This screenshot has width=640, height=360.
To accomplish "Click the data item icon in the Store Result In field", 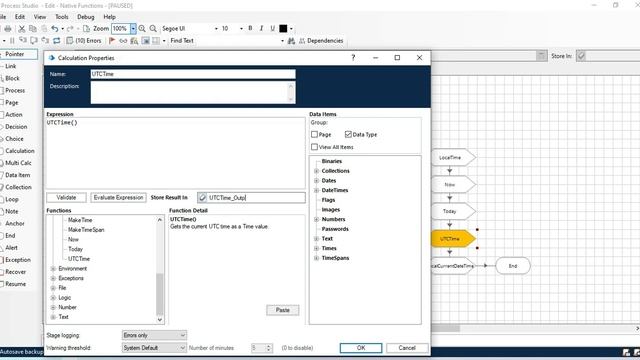I will [202, 198].
